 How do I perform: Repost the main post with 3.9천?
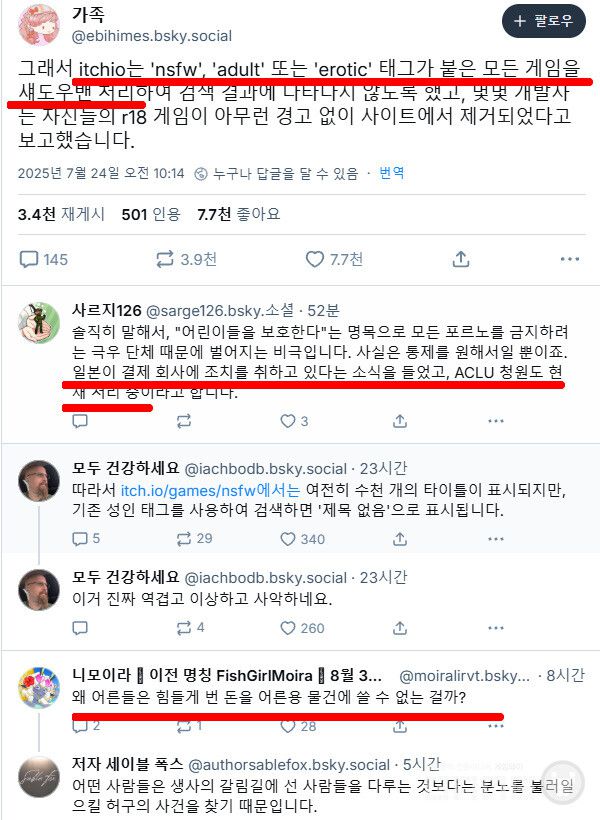pyautogui.click(x=186, y=259)
